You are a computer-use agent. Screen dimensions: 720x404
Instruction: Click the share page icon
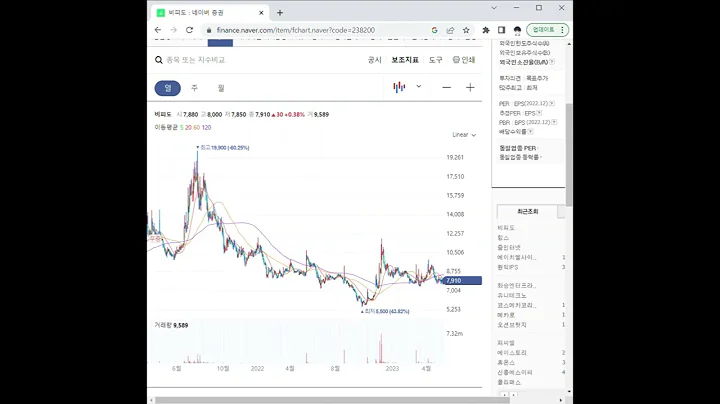pyautogui.click(x=450, y=30)
